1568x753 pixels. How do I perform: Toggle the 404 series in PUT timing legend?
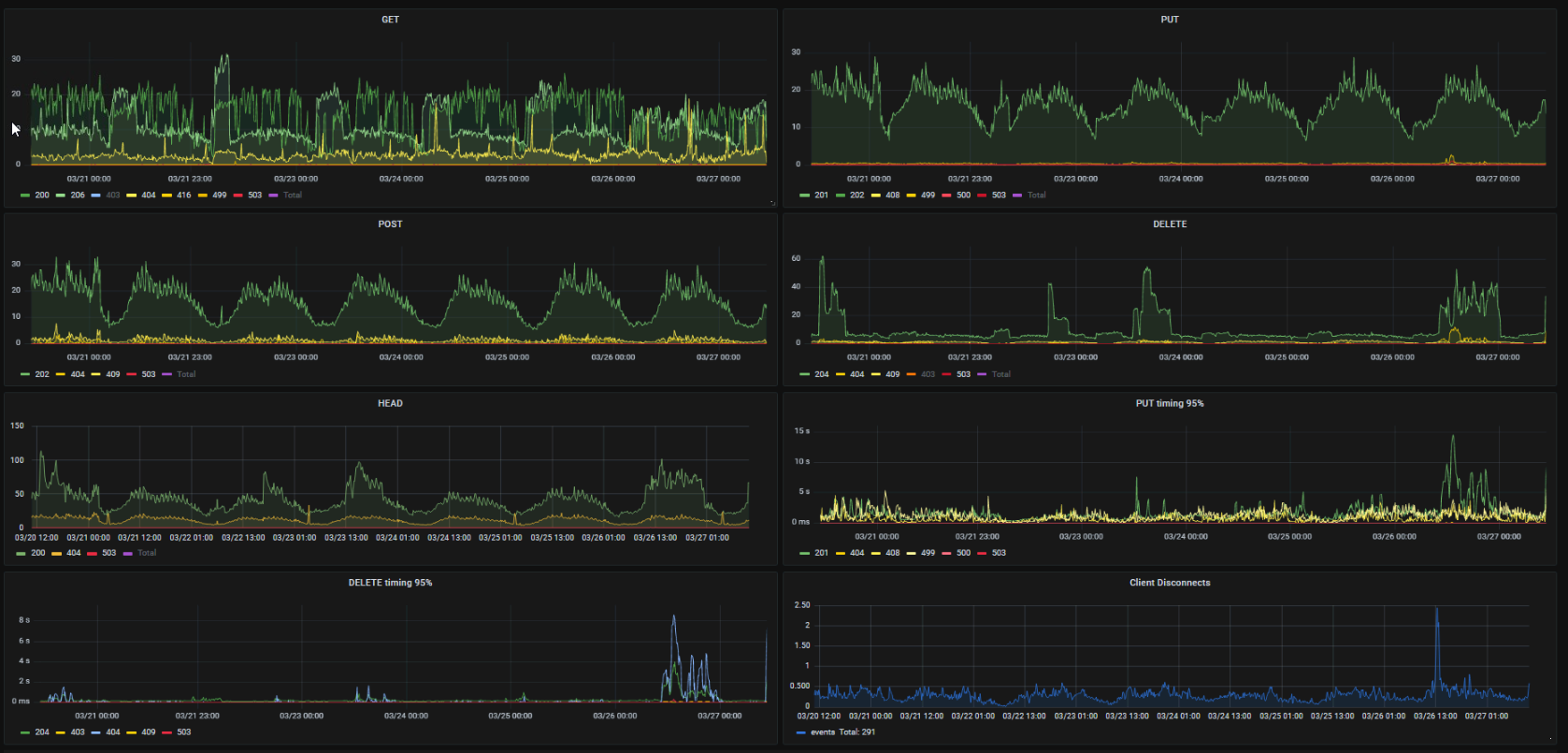point(856,553)
